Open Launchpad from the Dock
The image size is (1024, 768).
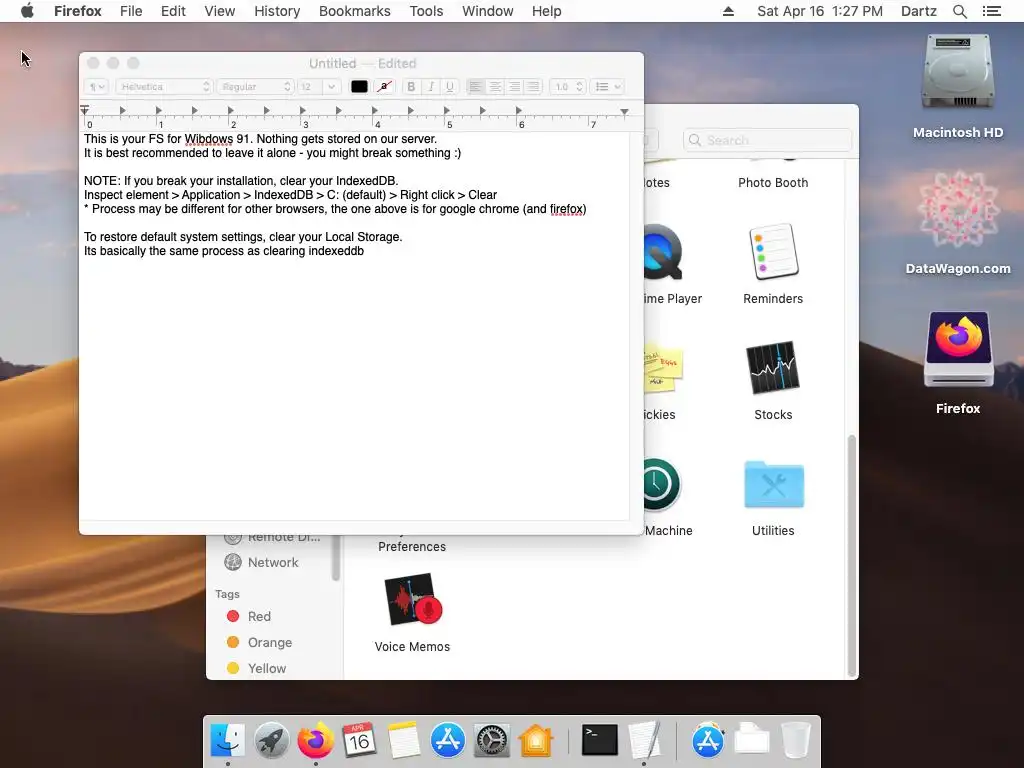coord(272,740)
